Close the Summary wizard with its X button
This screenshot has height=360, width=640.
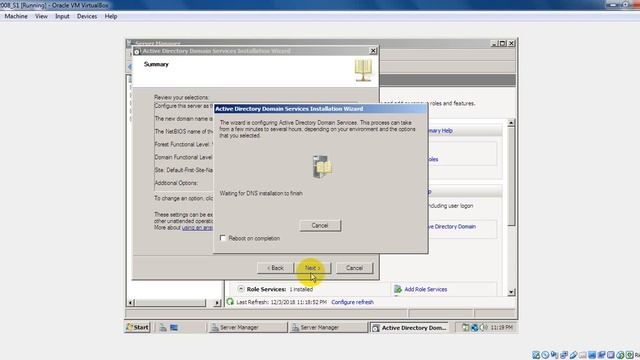373,51
